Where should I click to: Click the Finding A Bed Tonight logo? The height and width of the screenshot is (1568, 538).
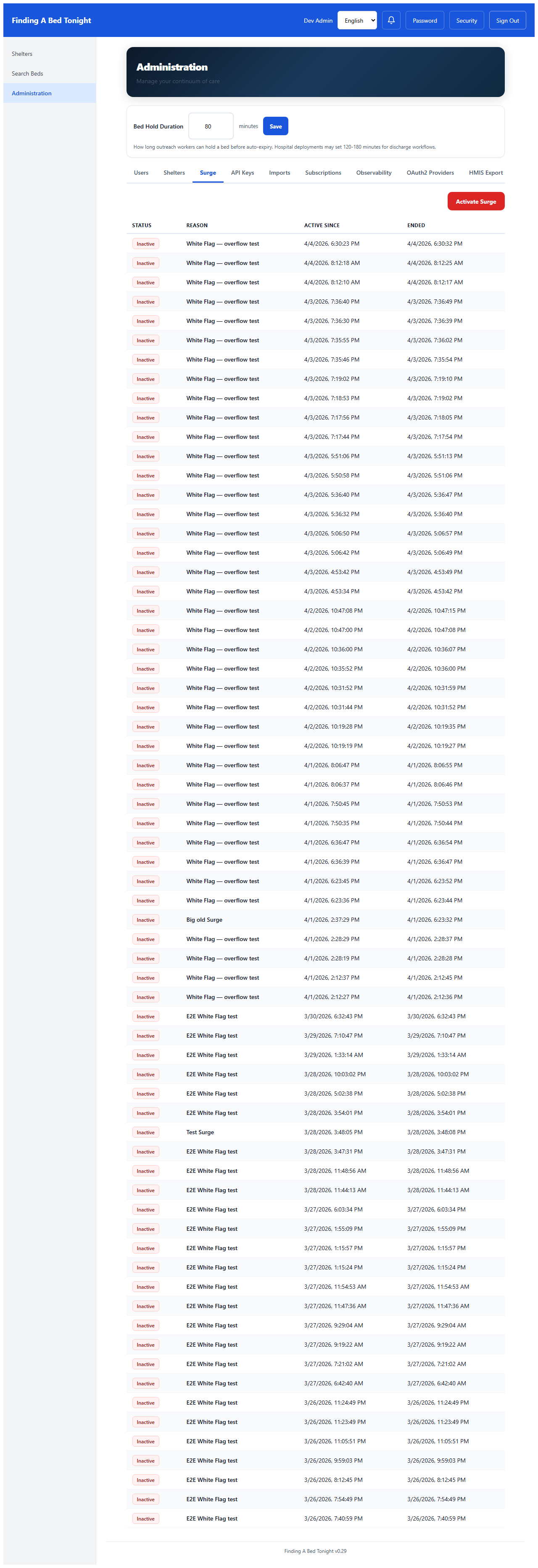51,20
